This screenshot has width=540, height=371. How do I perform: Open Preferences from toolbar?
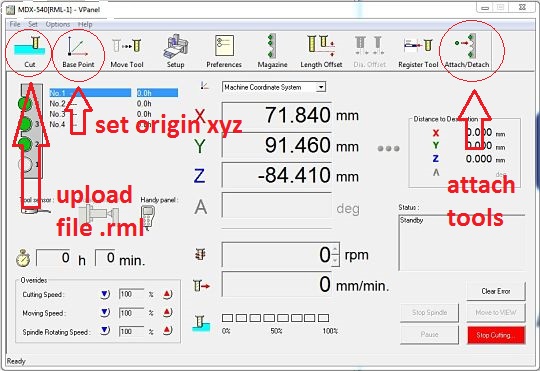tap(224, 51)
